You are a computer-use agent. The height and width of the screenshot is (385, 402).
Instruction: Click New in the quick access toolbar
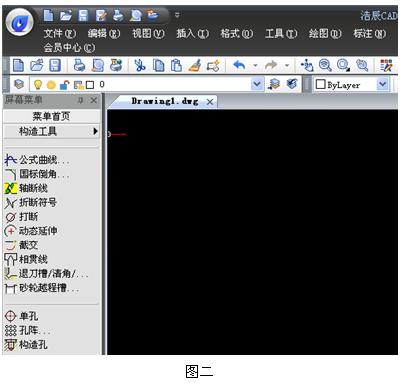pos(48,15)
